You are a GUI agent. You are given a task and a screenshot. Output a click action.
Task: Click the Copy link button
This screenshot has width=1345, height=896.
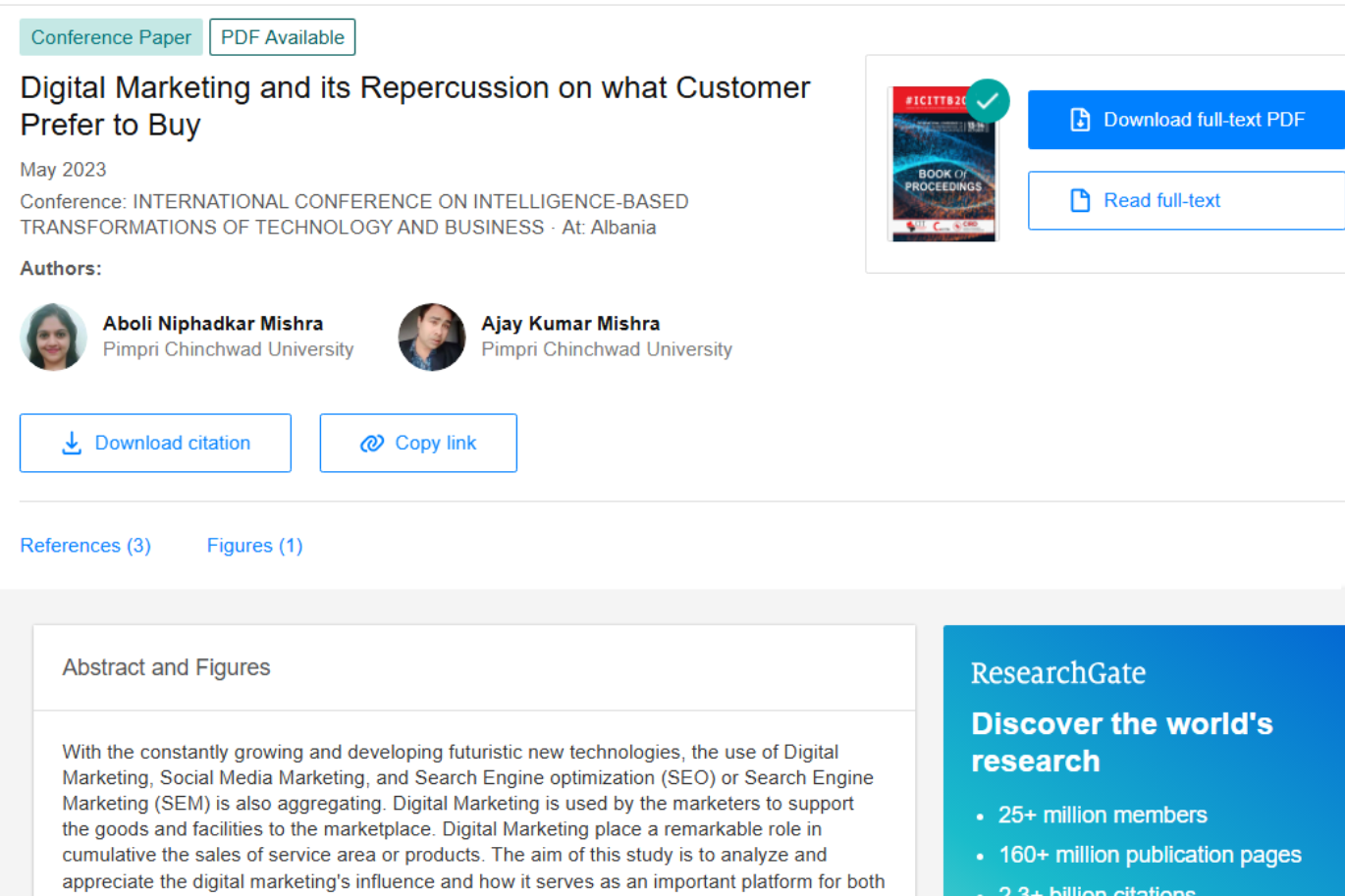point(417,443)
